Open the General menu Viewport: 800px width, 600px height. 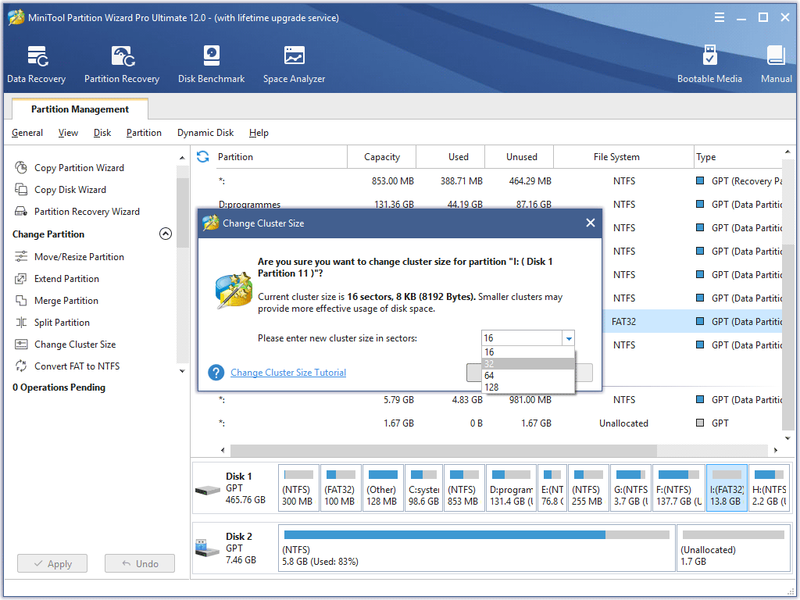coord(27,133)
